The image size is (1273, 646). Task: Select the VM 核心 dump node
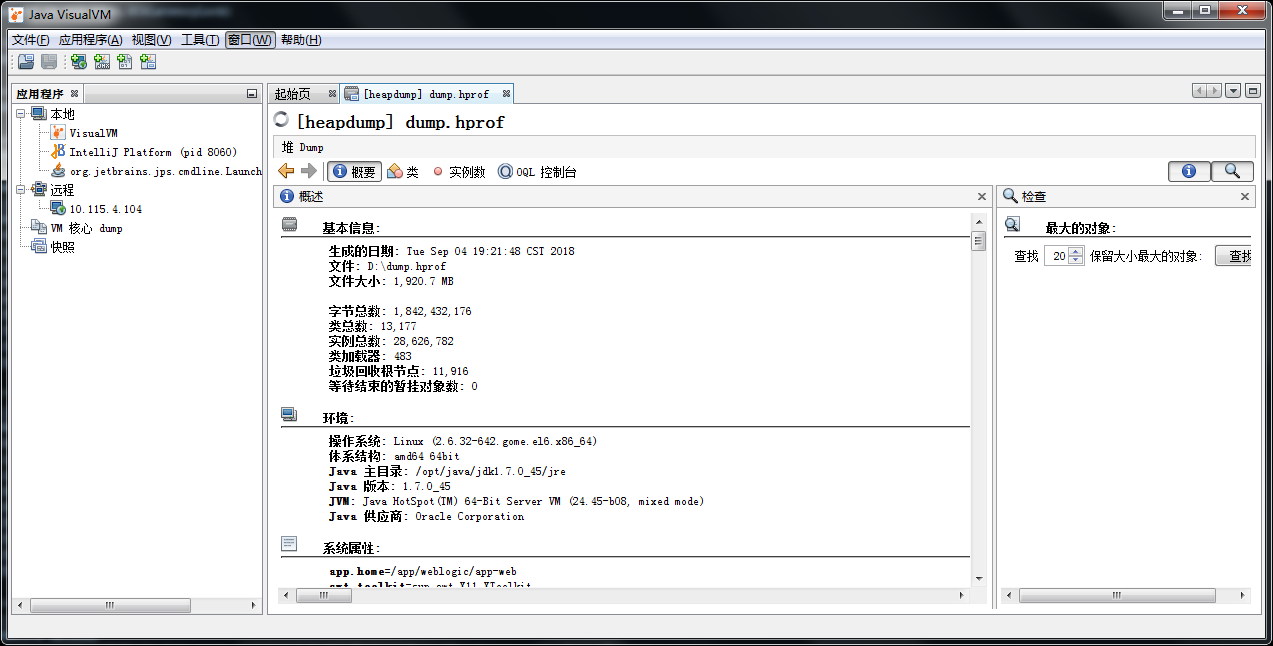(x=78, y=228)
